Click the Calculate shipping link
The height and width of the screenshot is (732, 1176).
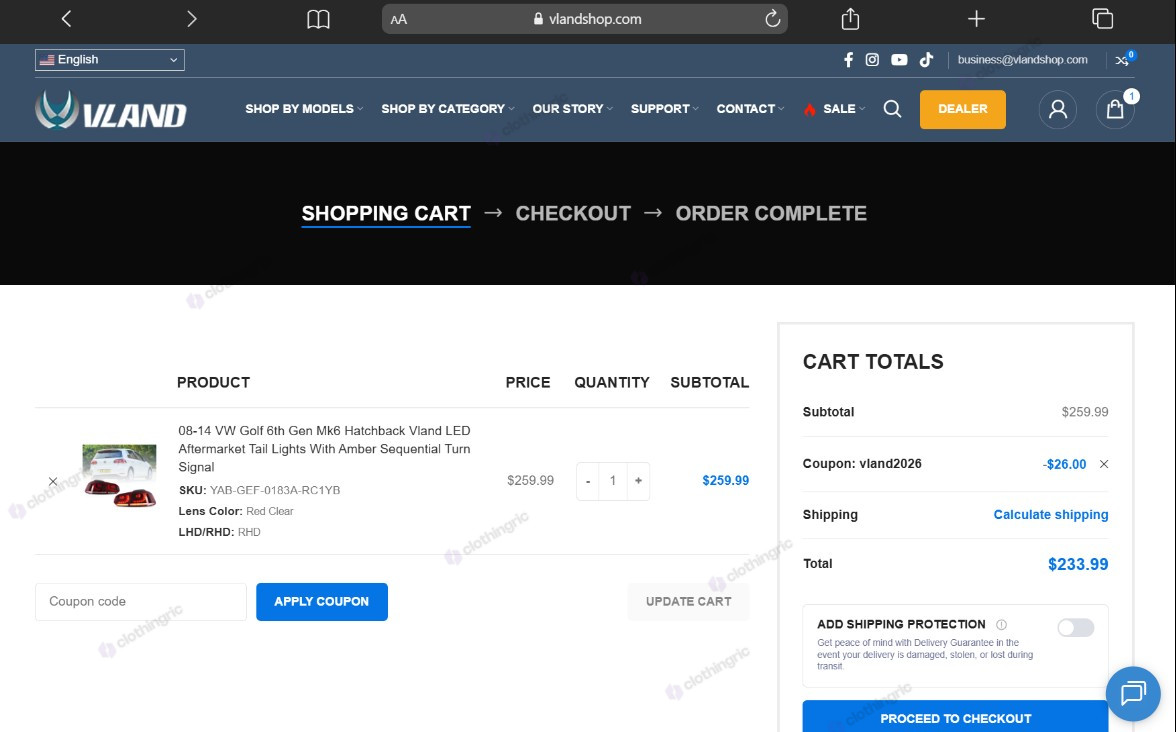coord(1051,514)
